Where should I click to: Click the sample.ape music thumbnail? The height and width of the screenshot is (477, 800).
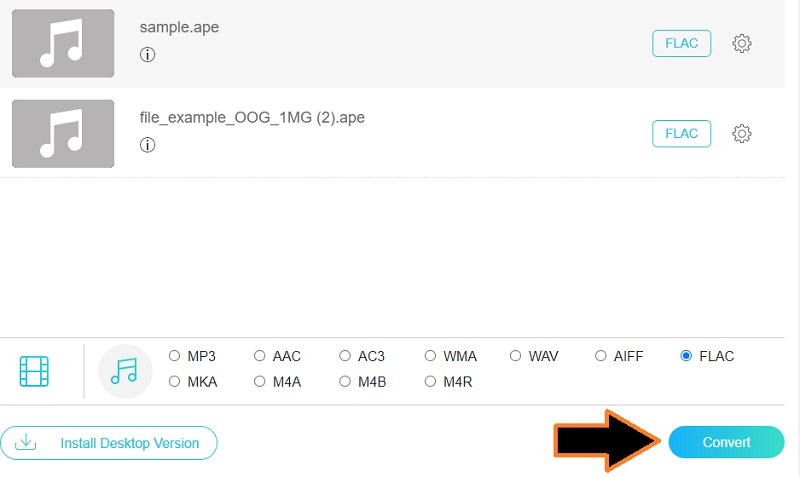63,43
